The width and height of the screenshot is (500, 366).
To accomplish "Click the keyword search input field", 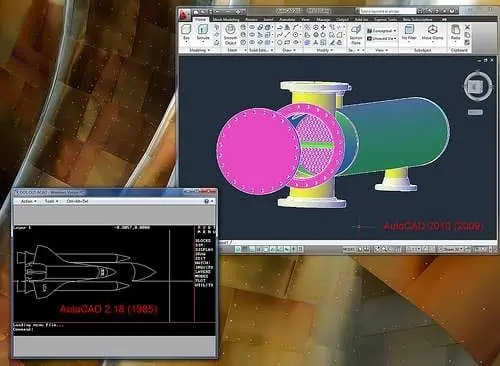I will pos(387,11).
